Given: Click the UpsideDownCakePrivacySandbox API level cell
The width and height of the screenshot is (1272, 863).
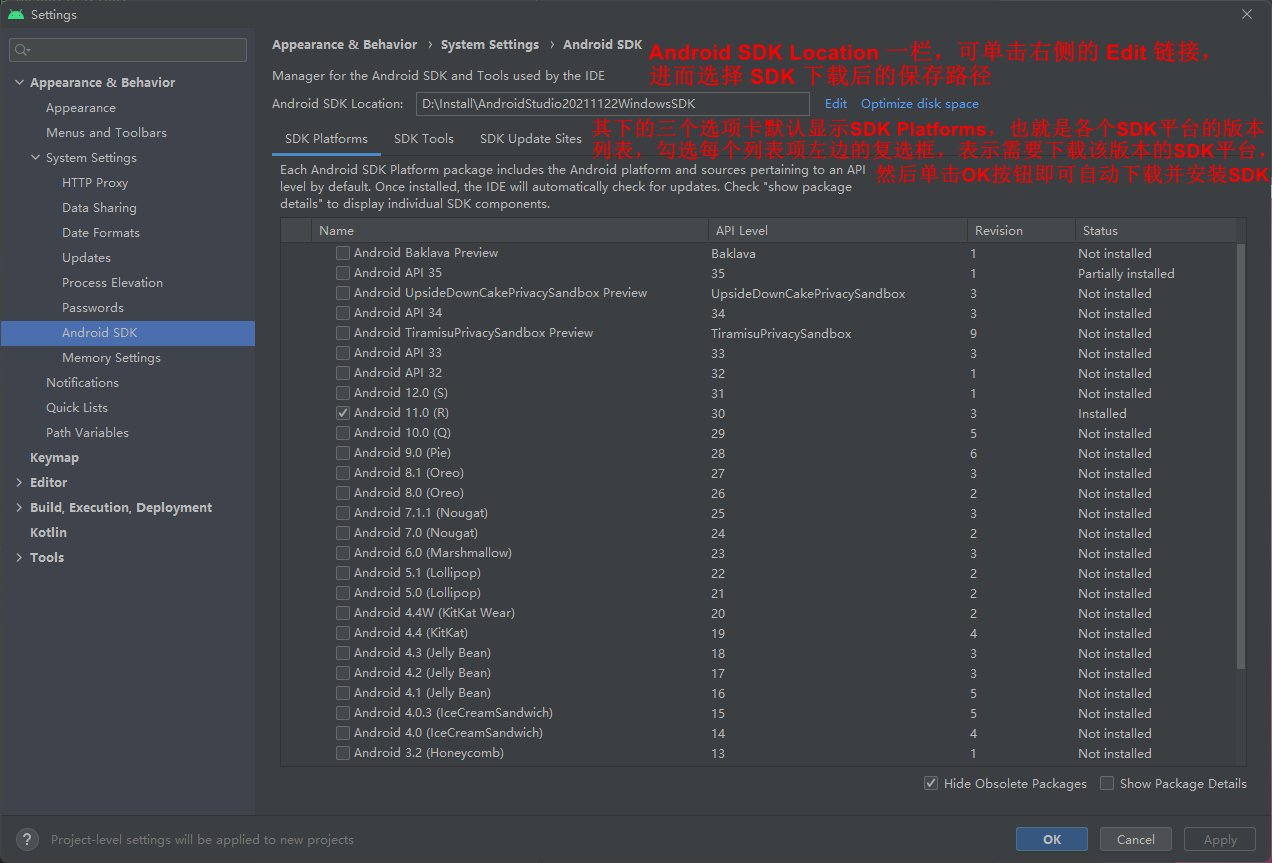Looking at the screenshot, I should [808, 293].
